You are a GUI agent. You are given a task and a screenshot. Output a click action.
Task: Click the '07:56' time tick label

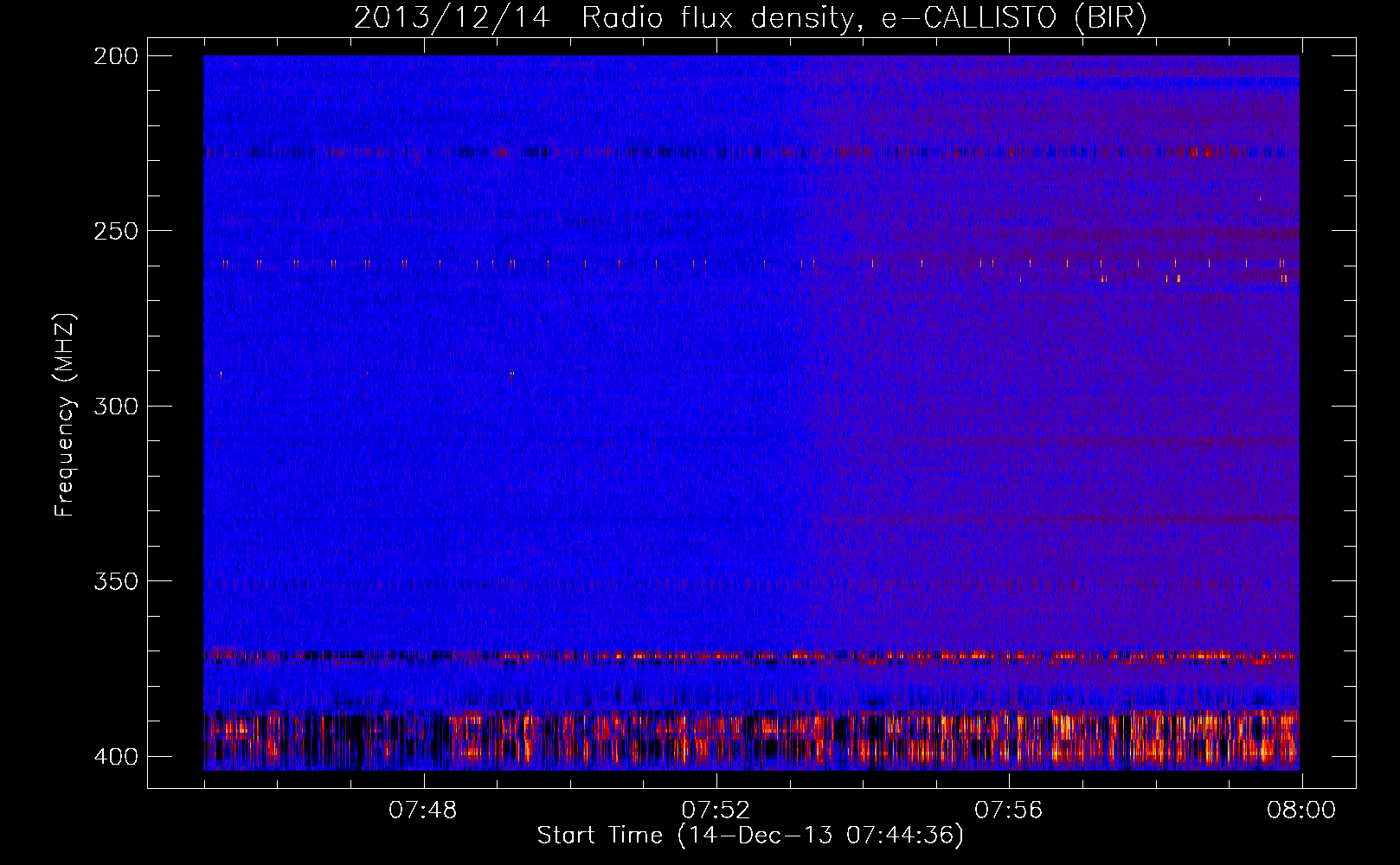pos(1009,811)
